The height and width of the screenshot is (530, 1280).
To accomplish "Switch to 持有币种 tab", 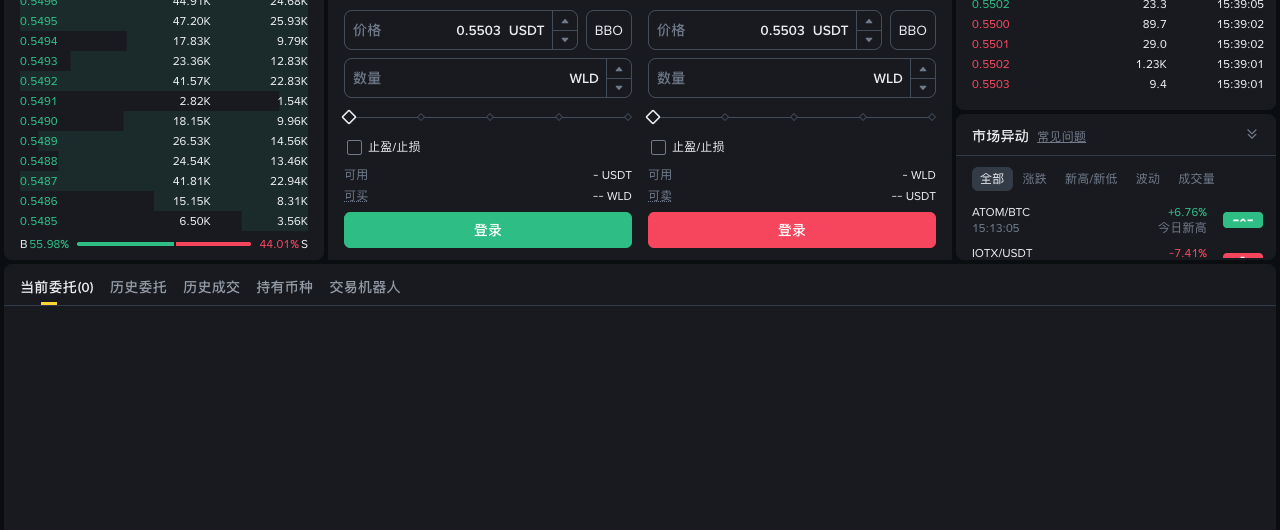I will (x=284, y=287).
